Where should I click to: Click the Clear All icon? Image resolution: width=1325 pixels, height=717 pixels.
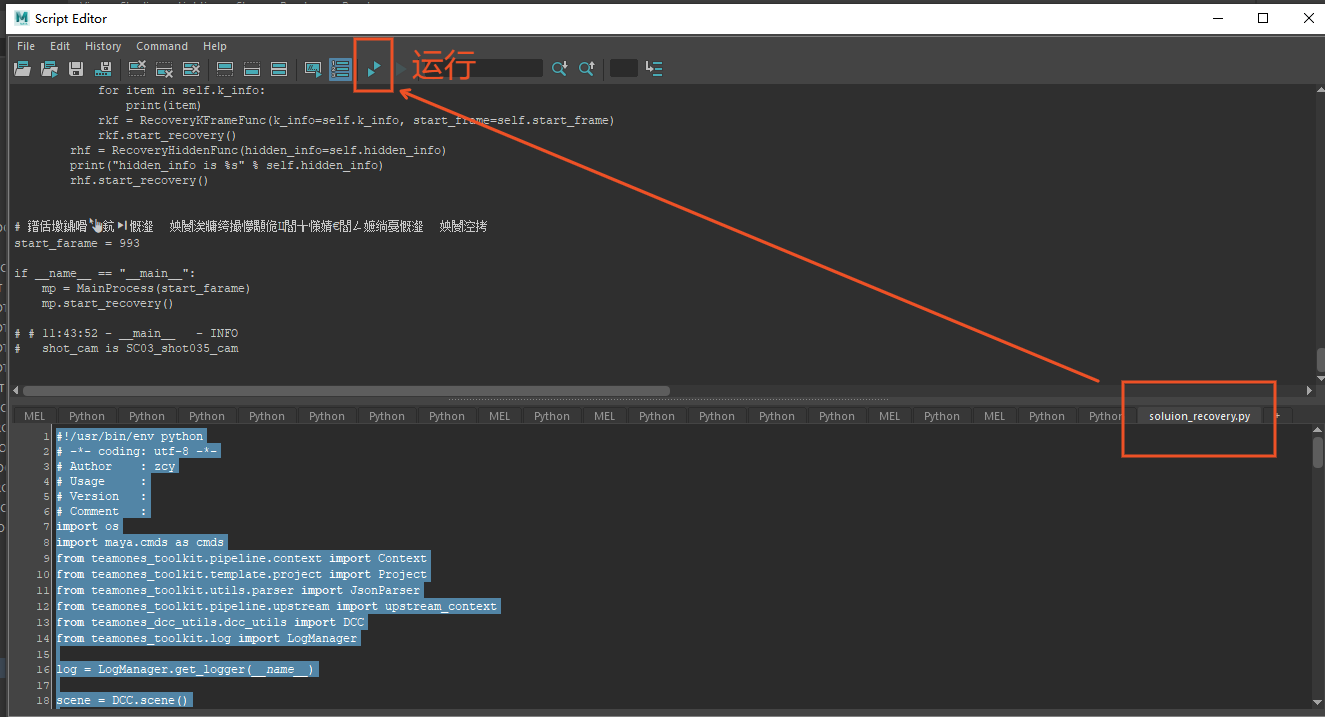(192, 69)
